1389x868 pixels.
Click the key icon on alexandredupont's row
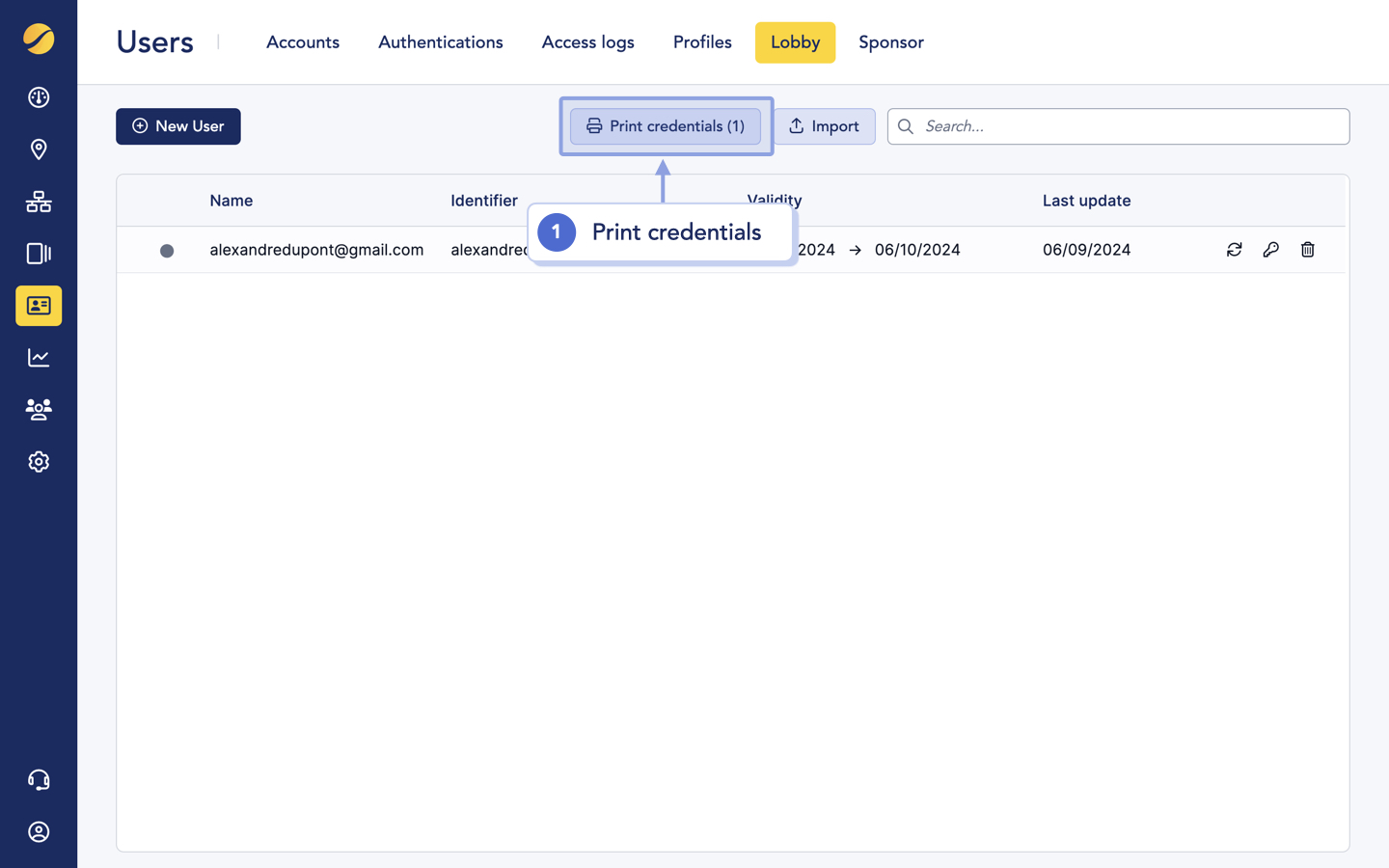(x=1271, y=250)
